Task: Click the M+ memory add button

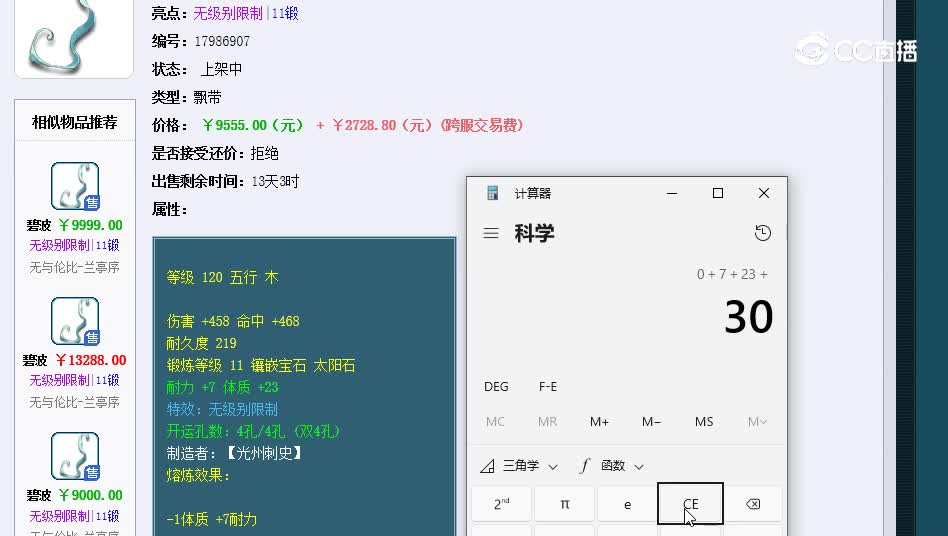Action: point(599,422)
